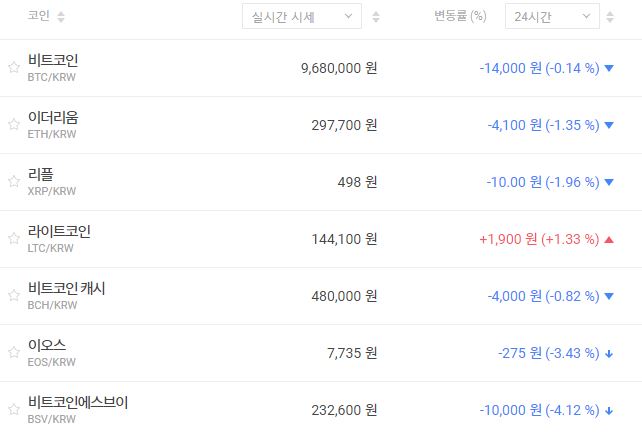Sort by real-time price arrows

375,17
